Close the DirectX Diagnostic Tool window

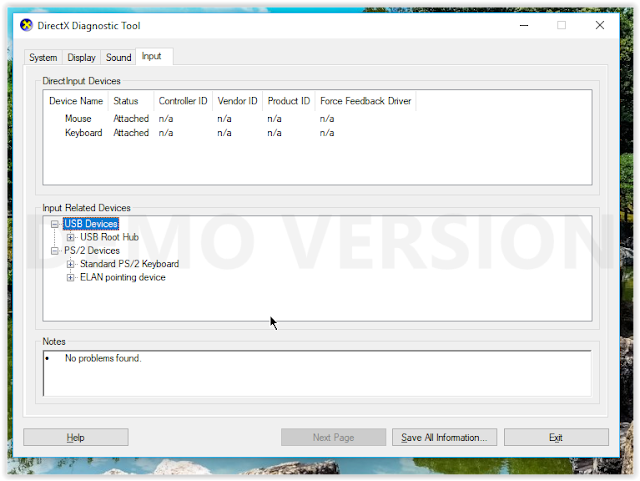[600, 25]
